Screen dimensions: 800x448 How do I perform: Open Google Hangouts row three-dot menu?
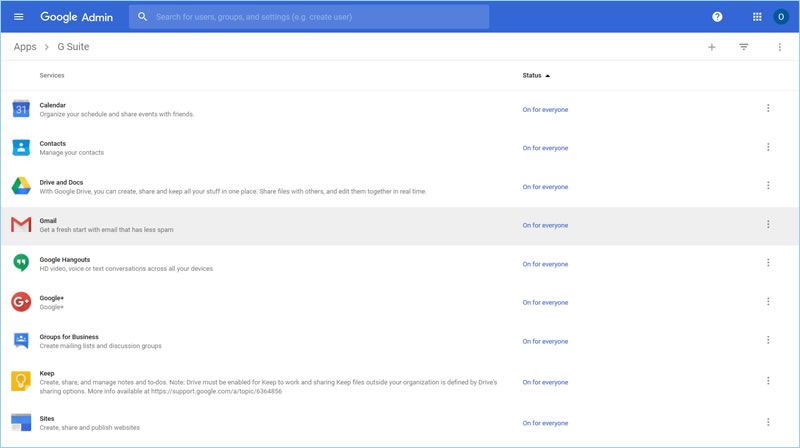(x=768, y=262)
